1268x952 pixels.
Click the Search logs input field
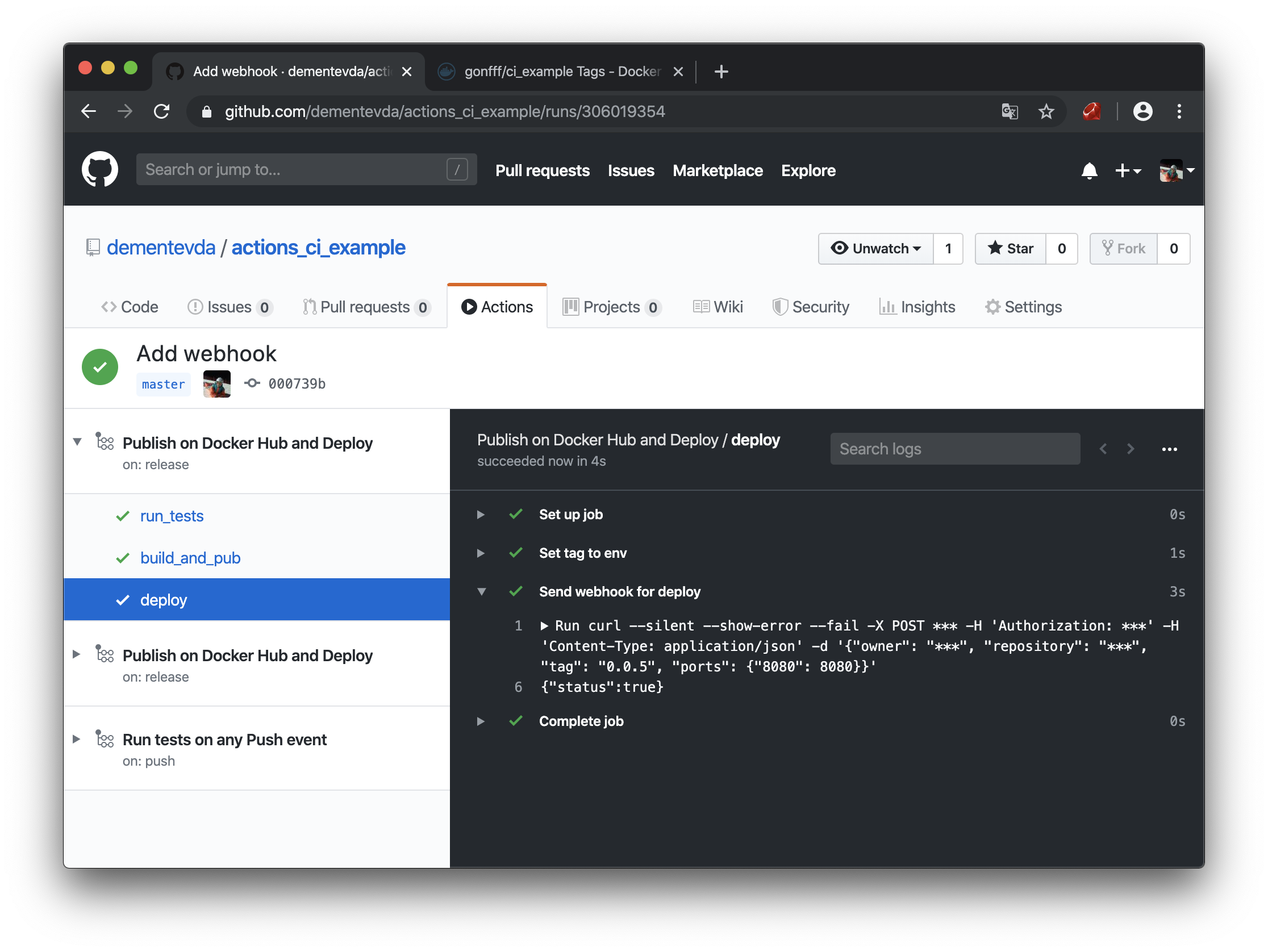coord(954,448)
